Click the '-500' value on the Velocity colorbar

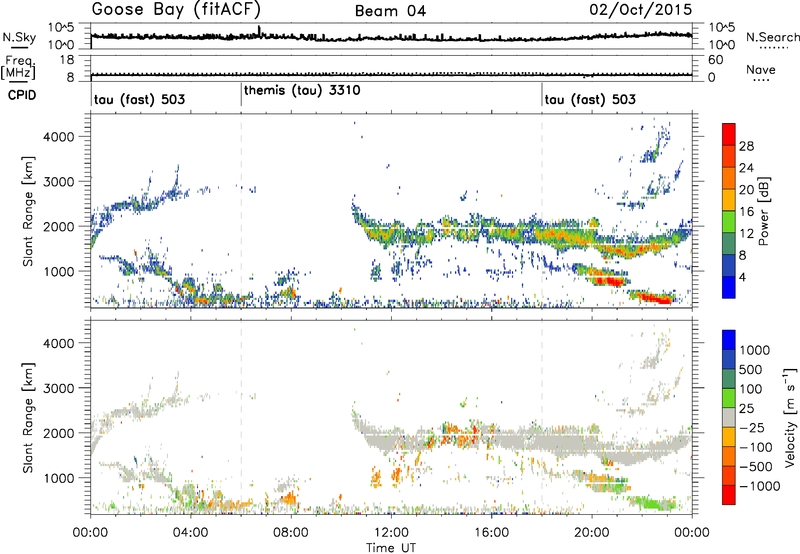click(x=756, y=466)
